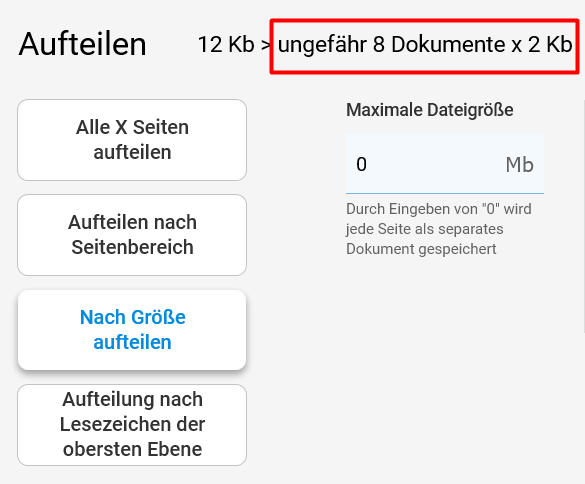Click the word "aufteilen" in the blue selected option
Viewport: 585px width, 484px height.
[x=132, y=342]
